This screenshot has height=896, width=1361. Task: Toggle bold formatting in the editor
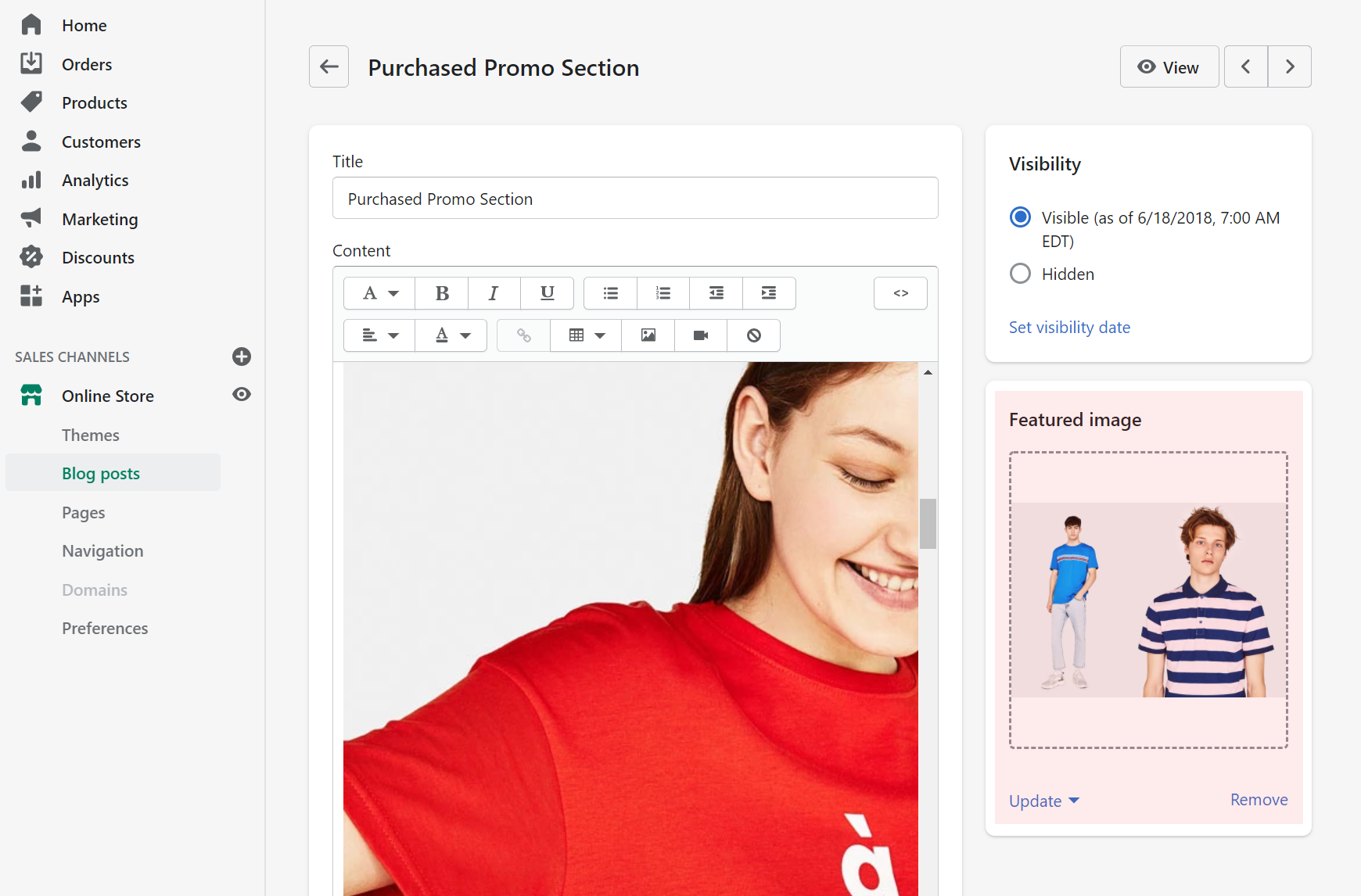(442, 293)
